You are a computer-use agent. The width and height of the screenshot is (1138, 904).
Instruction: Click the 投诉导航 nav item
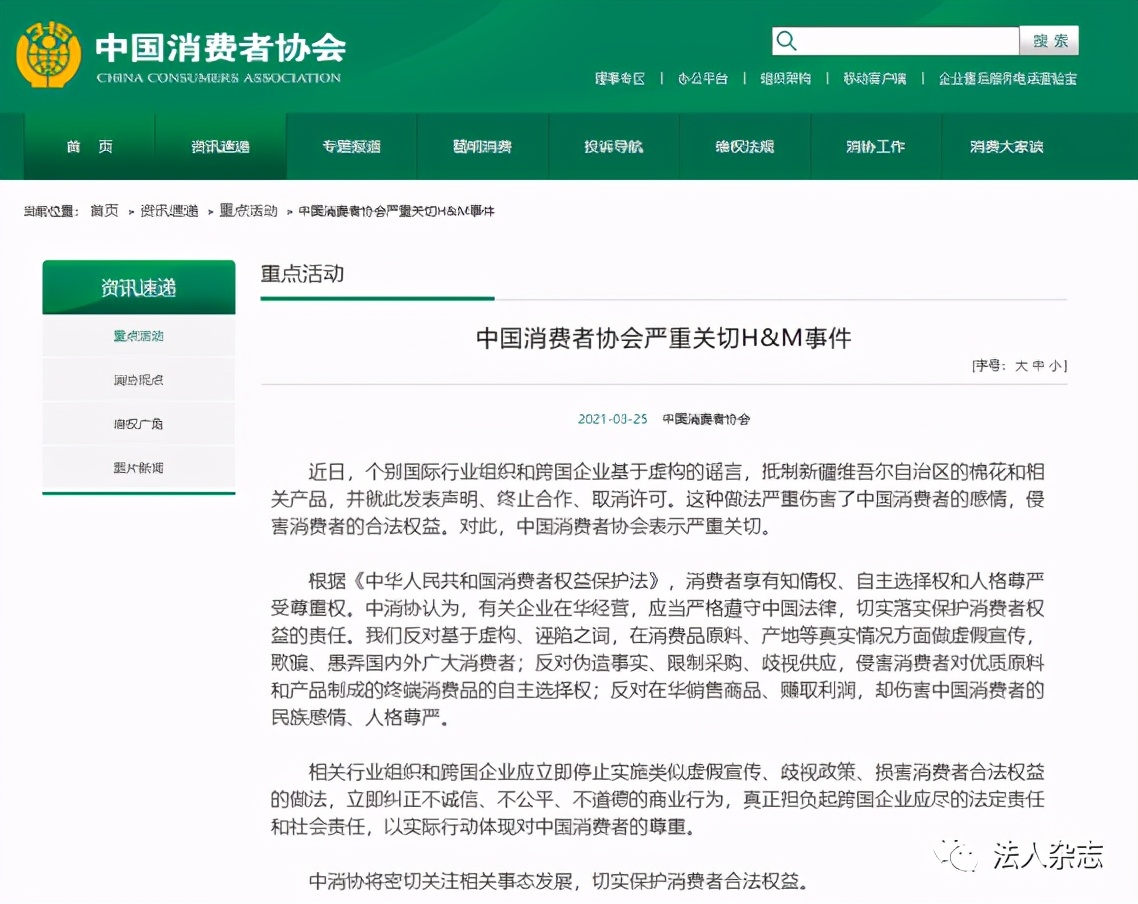click(x=612, y=146)
